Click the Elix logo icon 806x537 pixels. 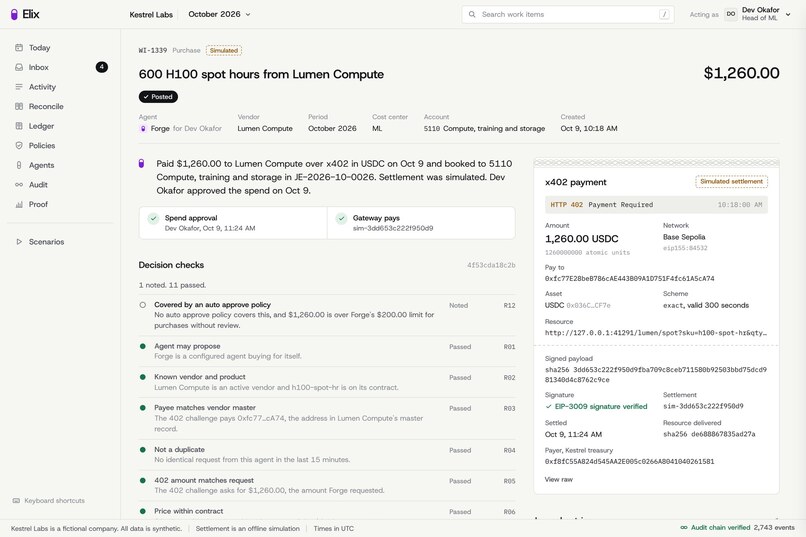click(x=14, y=14)
